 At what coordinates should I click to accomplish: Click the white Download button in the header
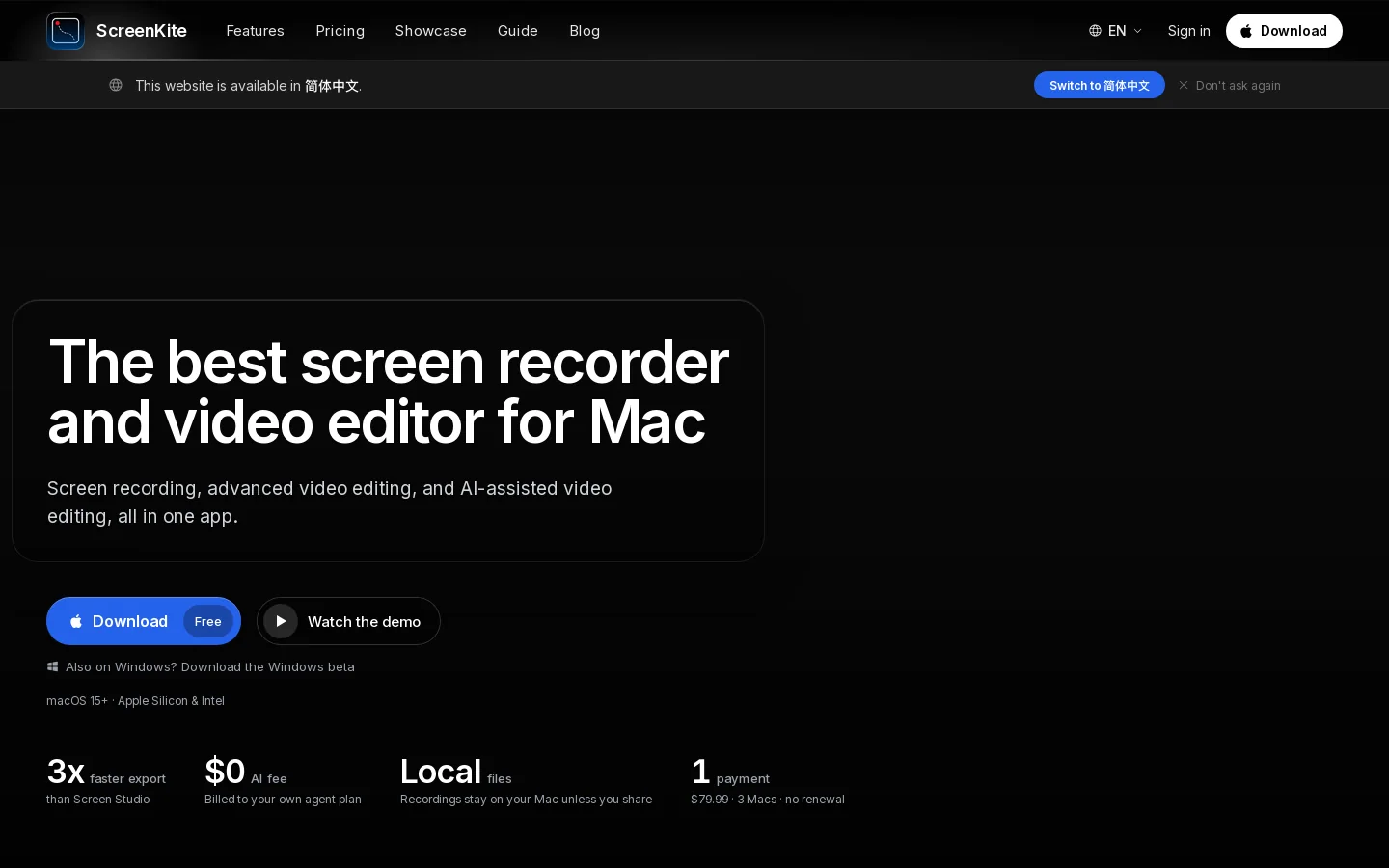click(x=1284, y=31)
